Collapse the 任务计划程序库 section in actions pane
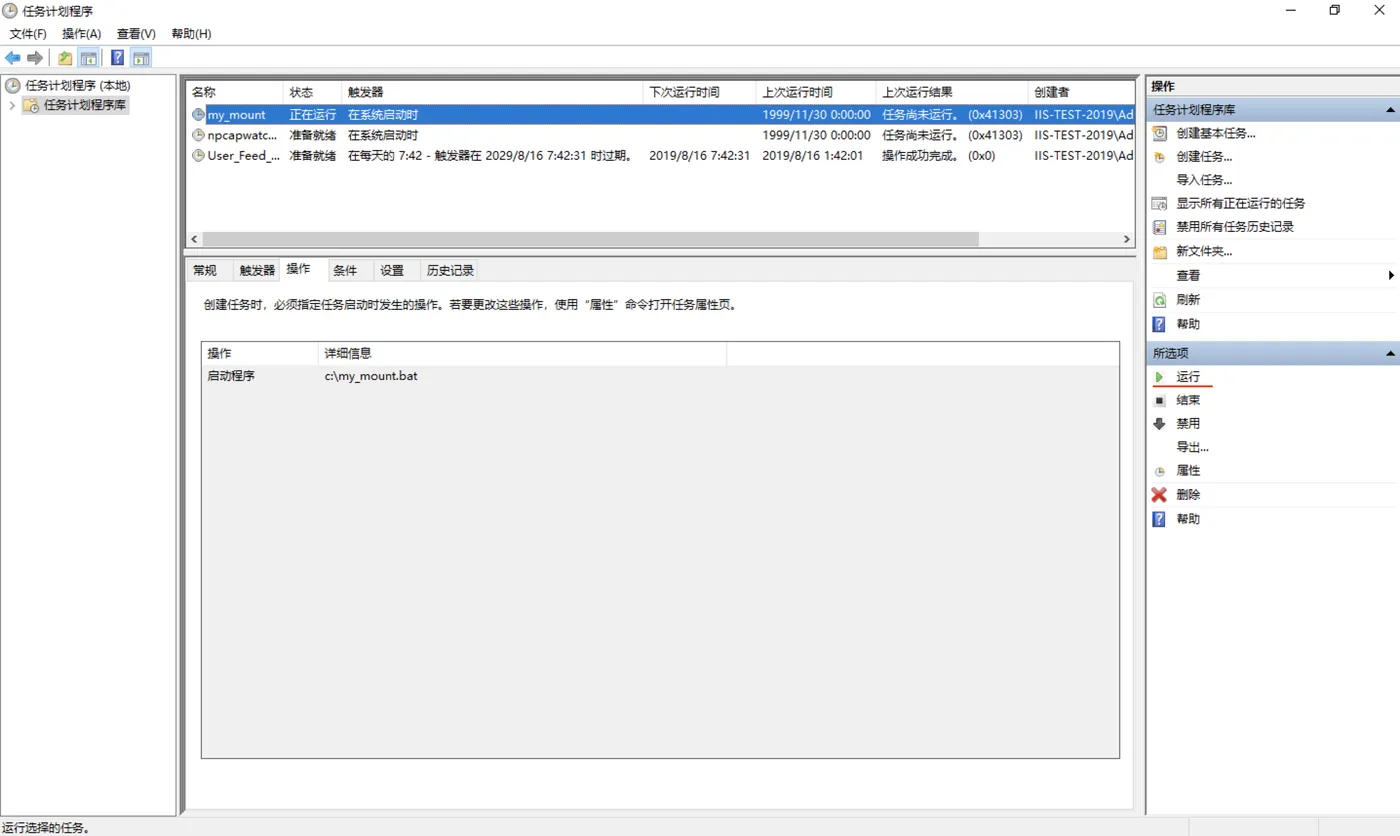The width and height of the screenshot is (1400, 836). pos(1389,110)
